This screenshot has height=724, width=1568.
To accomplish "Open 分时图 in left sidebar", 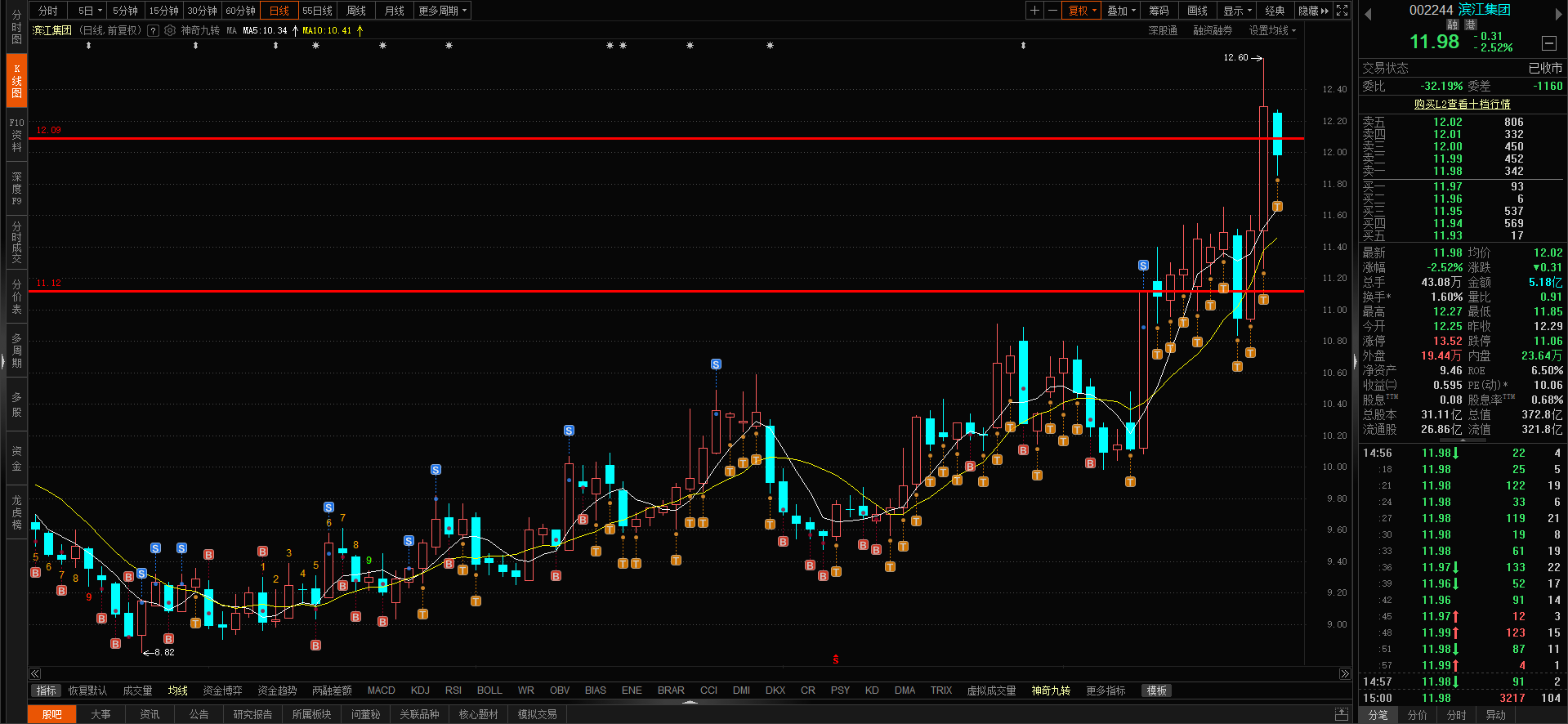I will point(16,28).
